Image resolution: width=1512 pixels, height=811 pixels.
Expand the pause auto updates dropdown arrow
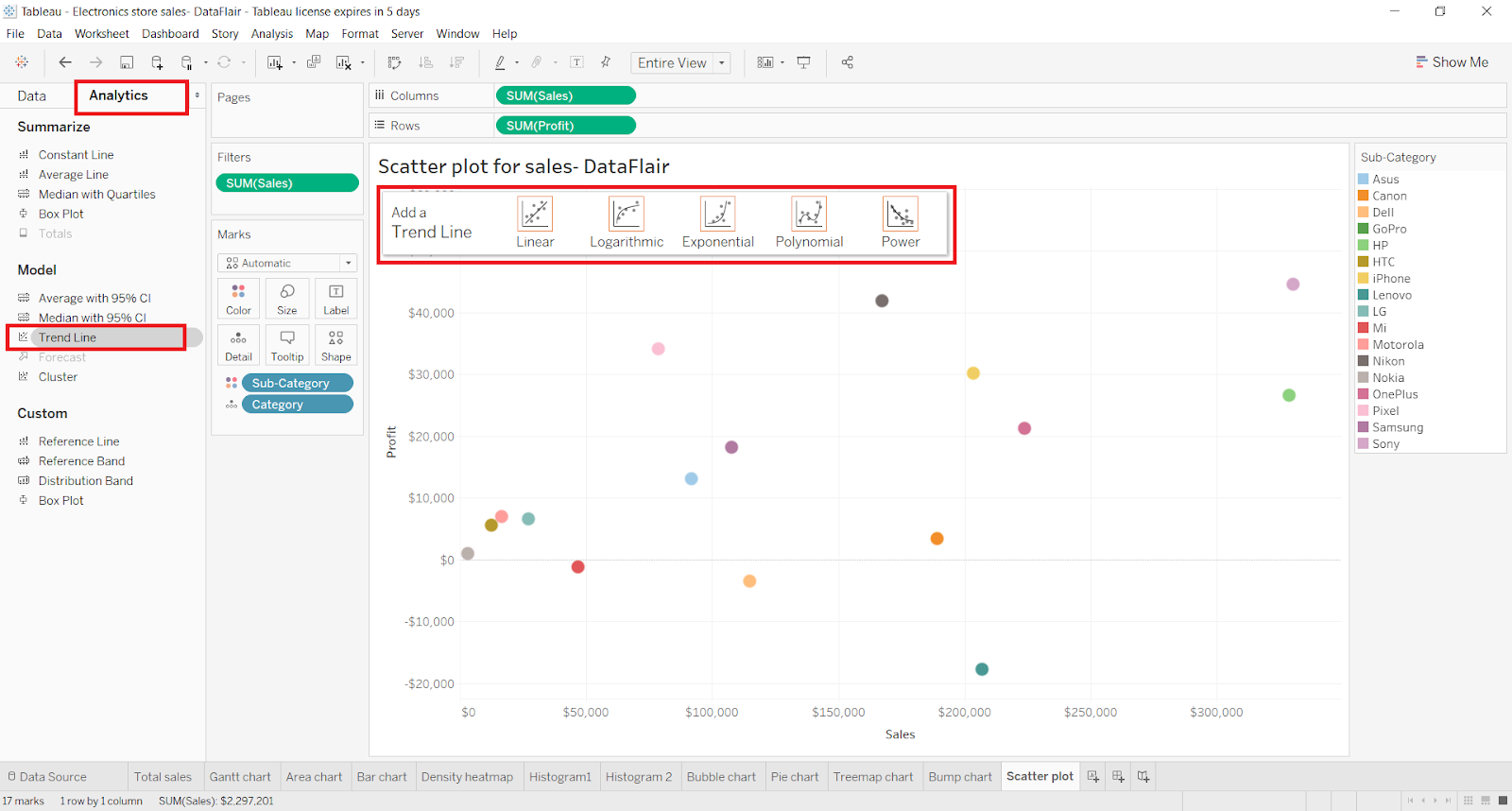(206, 63)
